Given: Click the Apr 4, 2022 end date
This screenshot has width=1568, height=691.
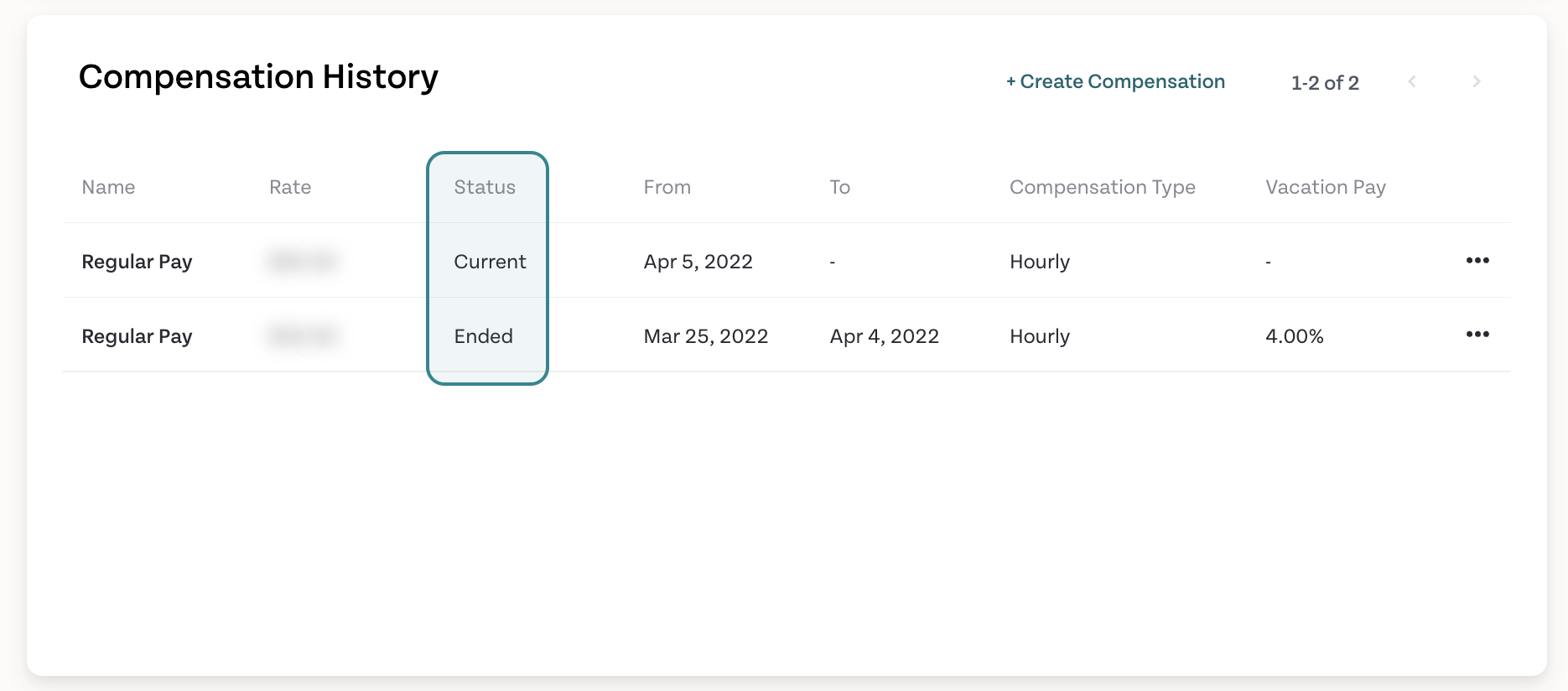Looking at the screenshot, I should point(884,336).
